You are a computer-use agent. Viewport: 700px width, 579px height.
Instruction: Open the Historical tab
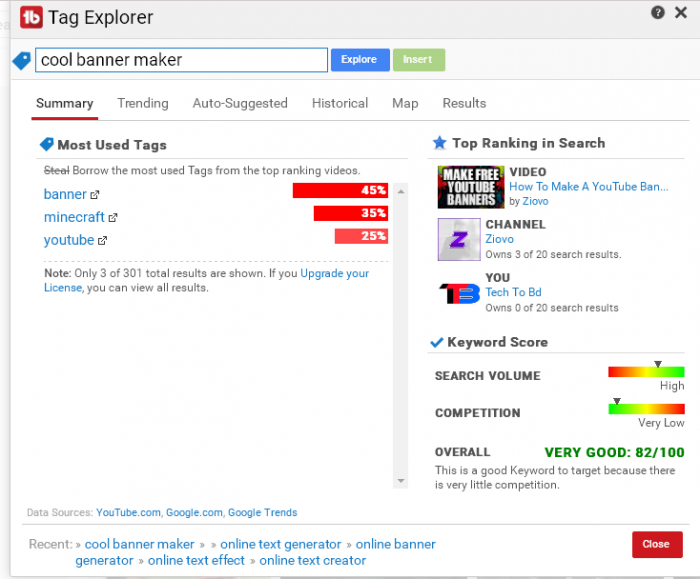(x=340, y=104)
